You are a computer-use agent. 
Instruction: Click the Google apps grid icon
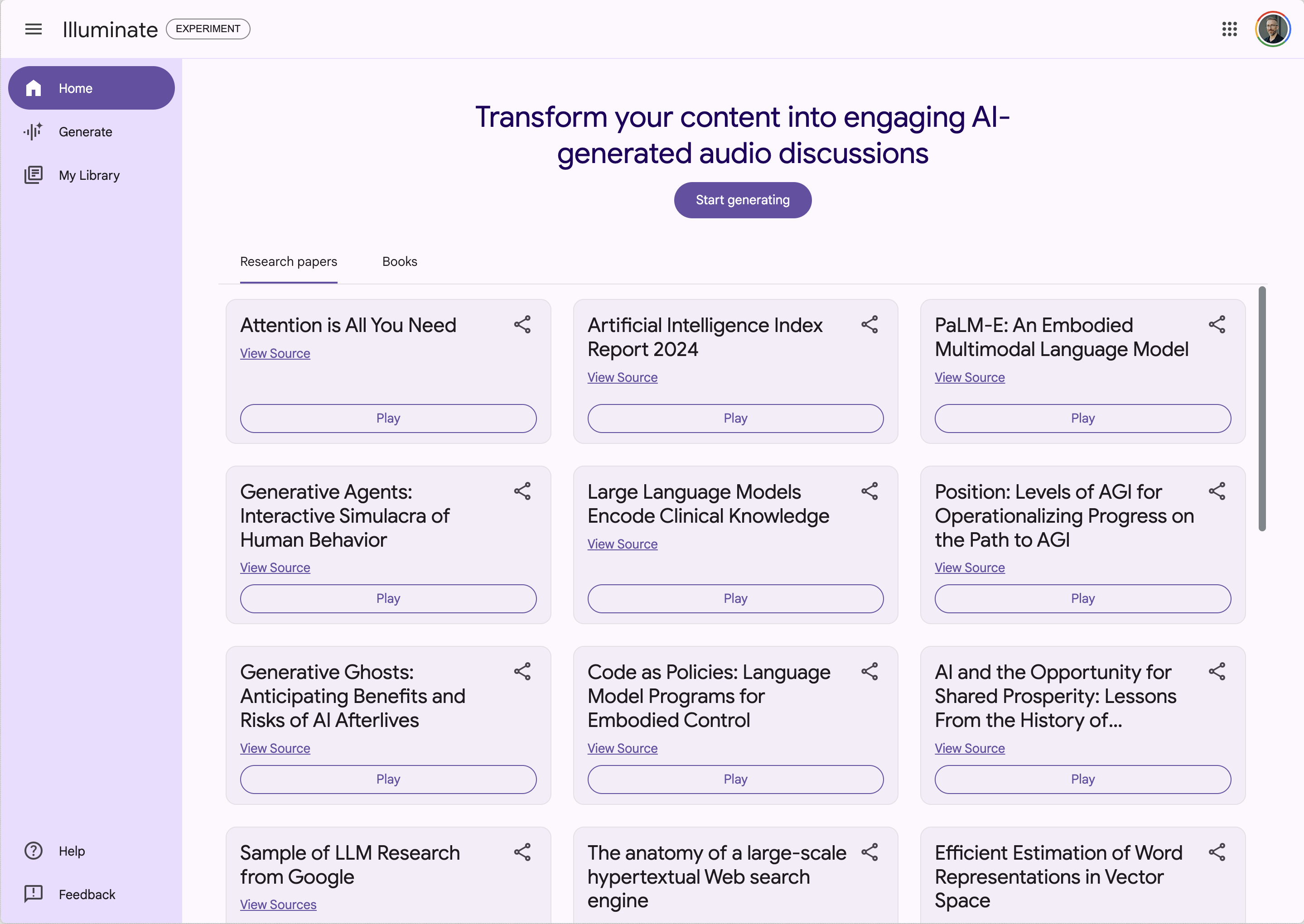click(x=1229, y=28)
